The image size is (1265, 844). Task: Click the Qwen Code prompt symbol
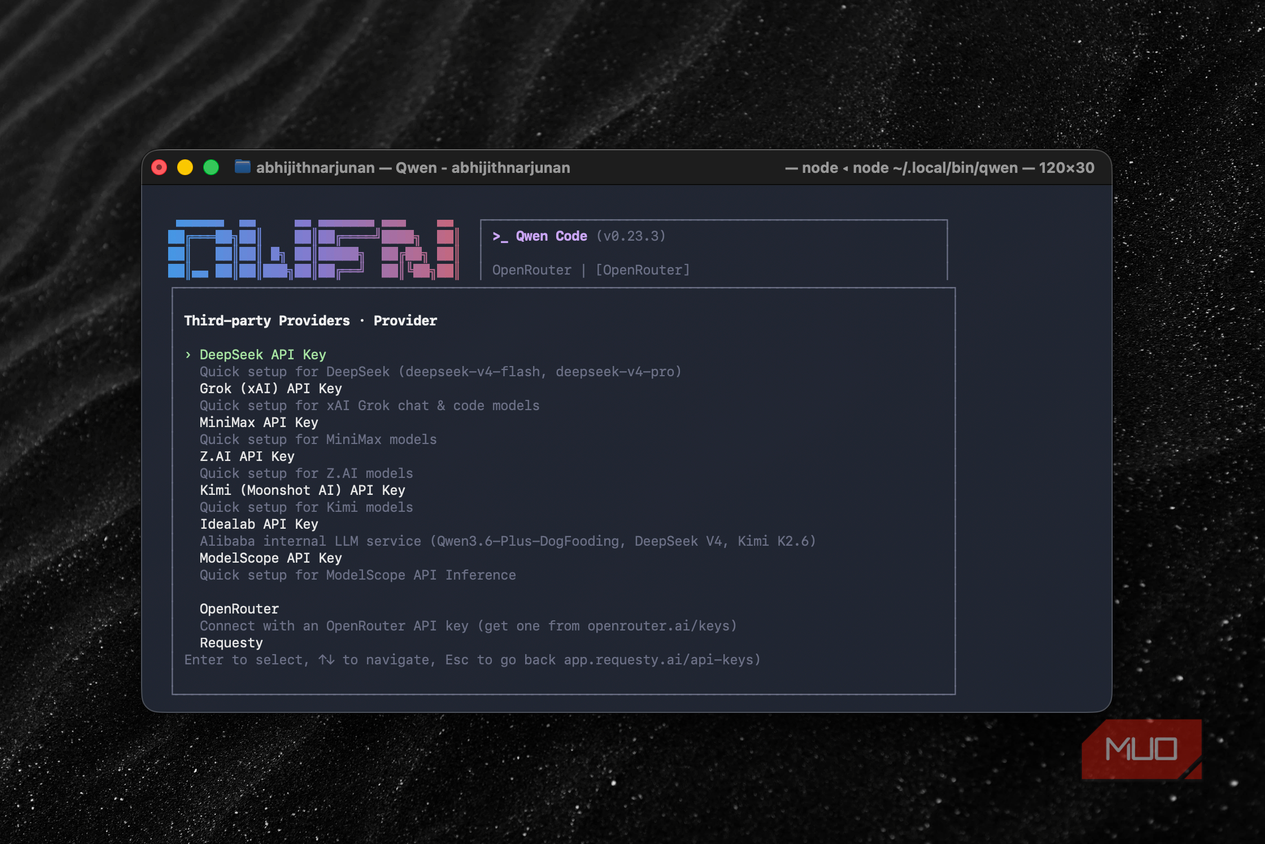(x=500, y=236)
